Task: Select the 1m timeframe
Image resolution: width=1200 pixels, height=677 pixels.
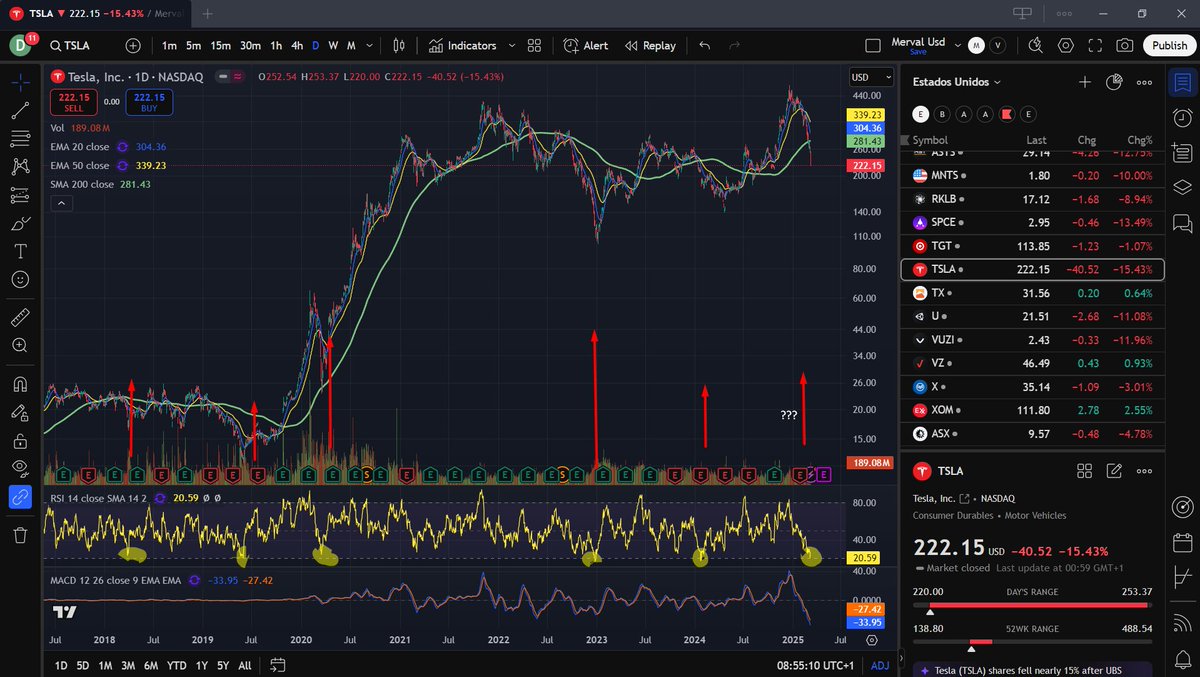Action: pyautogui.click(x=169, y=45)
